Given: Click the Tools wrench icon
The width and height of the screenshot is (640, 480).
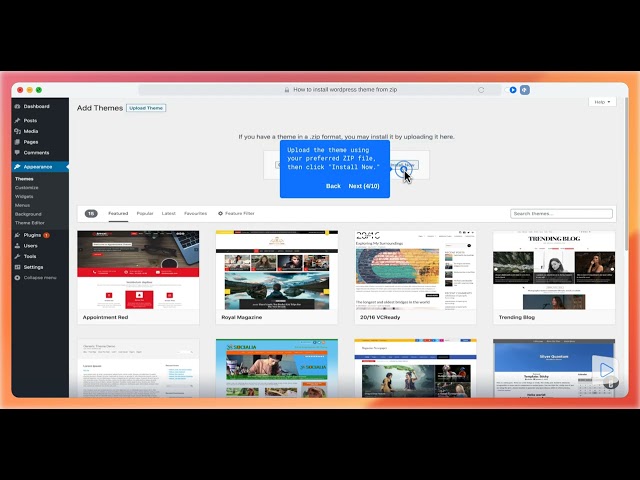Looking at the screenshot, I should click(x=17, y=256).
